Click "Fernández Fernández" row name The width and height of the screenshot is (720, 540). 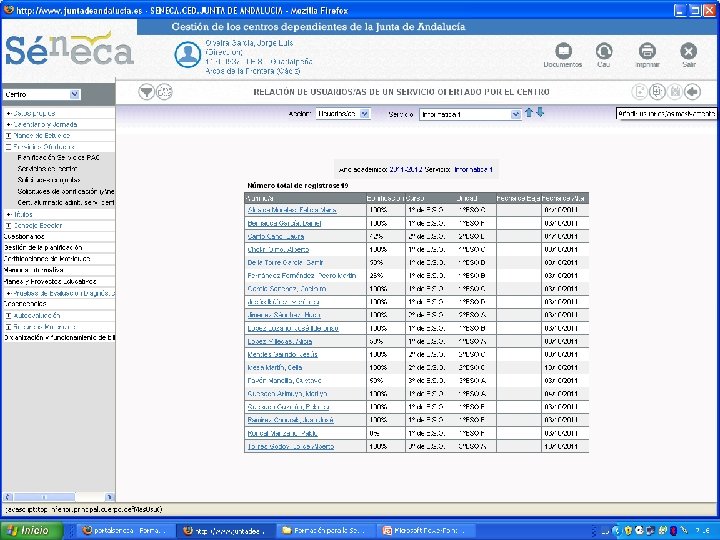point(302,276)
